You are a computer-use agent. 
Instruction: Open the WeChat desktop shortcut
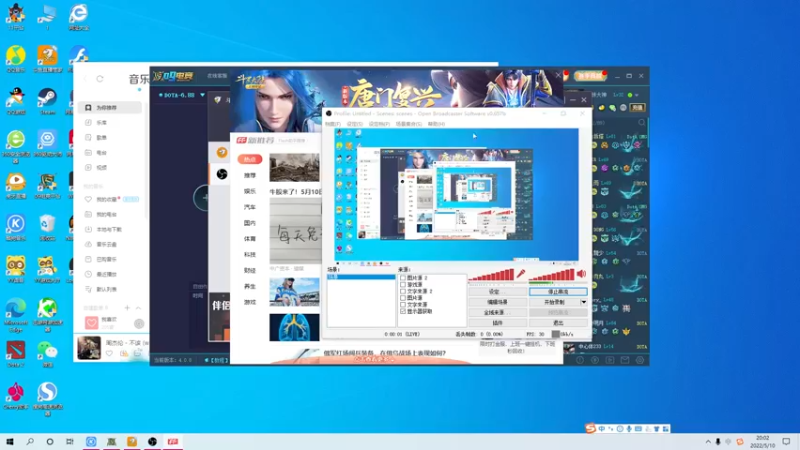pos(47,354)
